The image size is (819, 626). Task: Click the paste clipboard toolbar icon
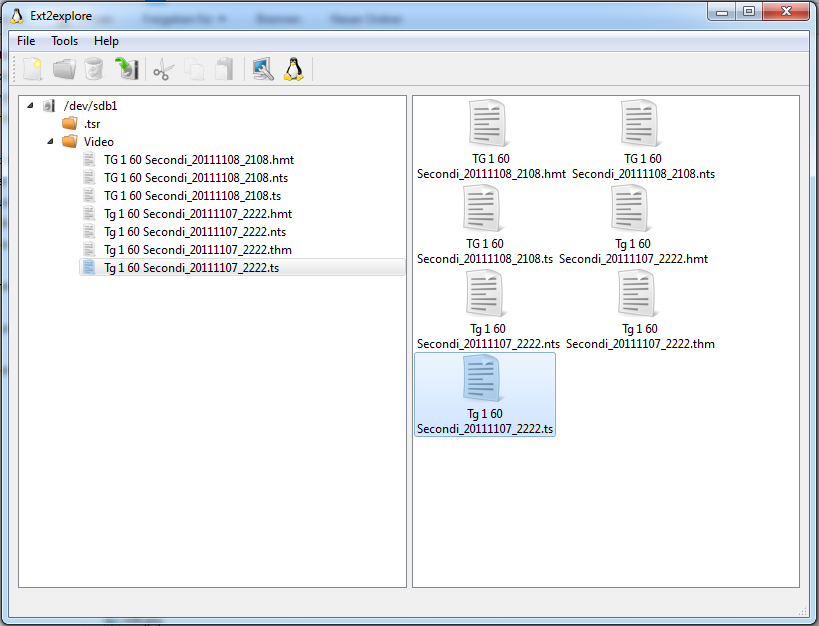[225, 69]
